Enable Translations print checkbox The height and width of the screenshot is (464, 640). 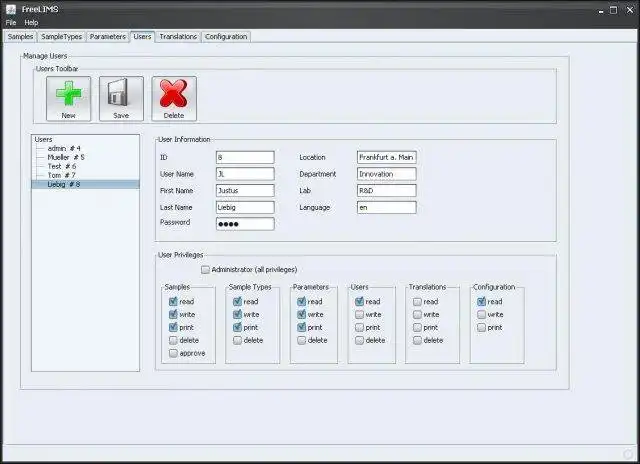pos(417,327)
